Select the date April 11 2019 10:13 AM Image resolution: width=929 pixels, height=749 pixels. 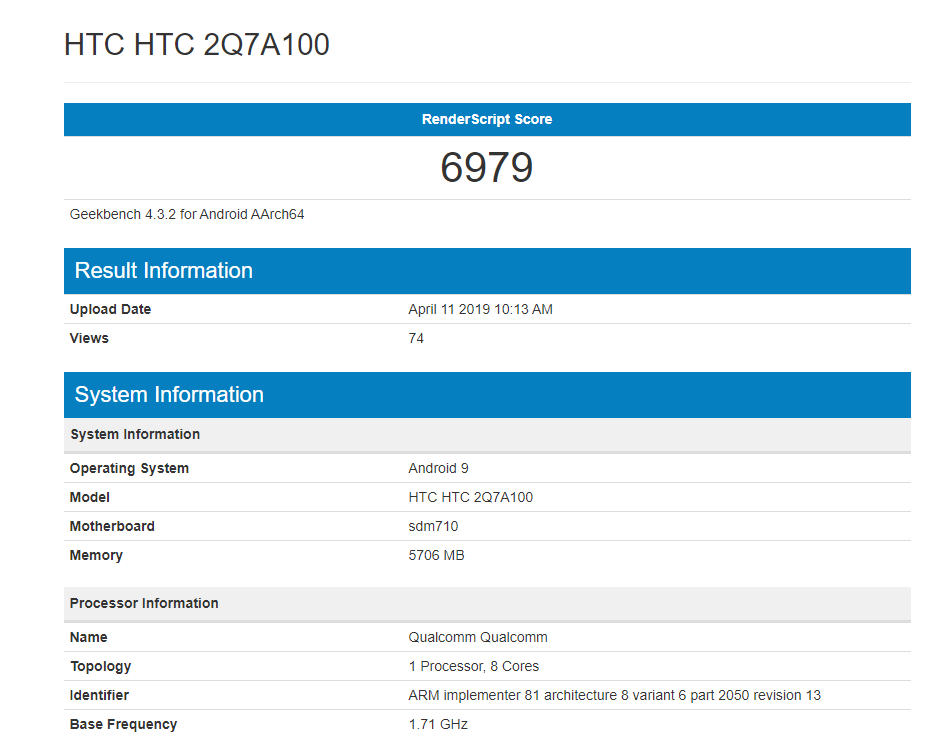(x=480, y=309)
